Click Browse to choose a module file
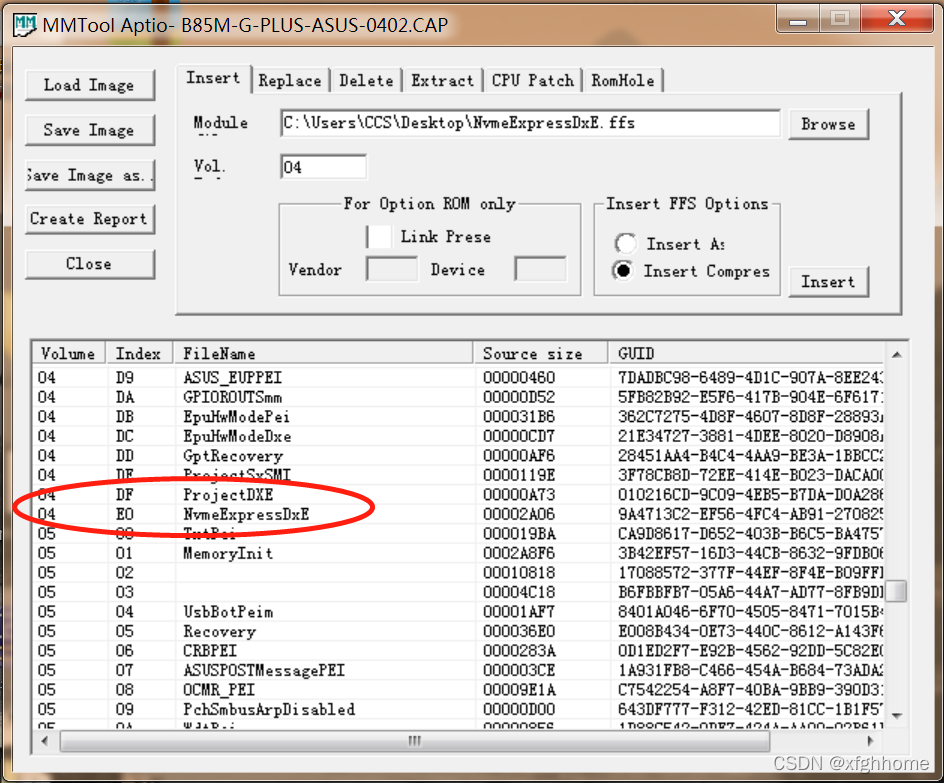The width and height of the screenshot is (944, 783). (x=828, y=124)
